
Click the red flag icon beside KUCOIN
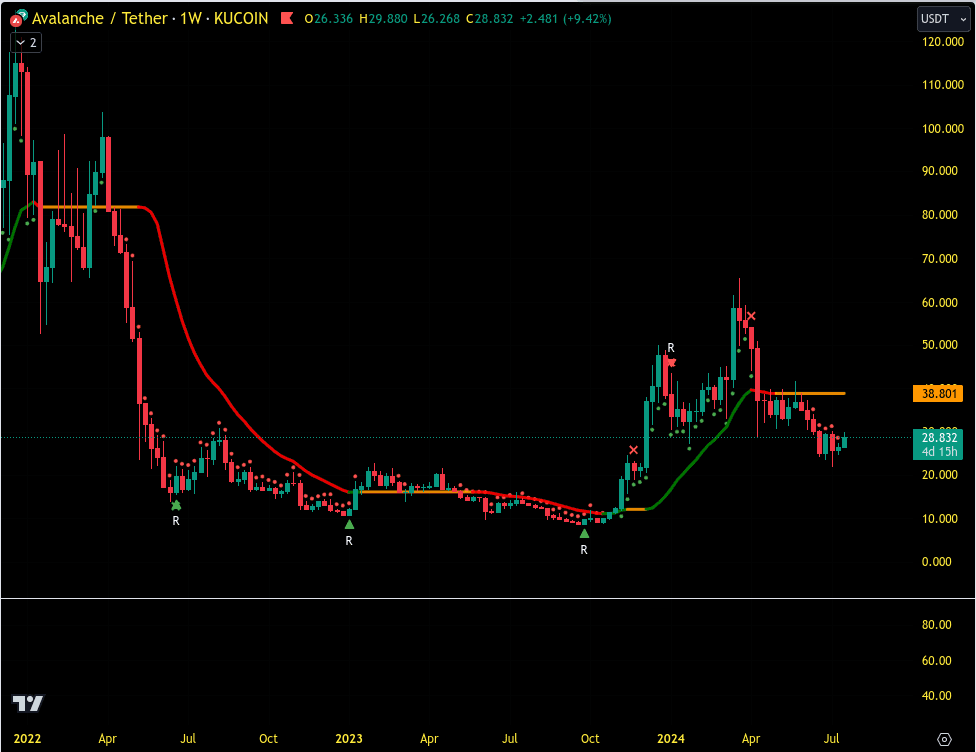tap(287, 19)
